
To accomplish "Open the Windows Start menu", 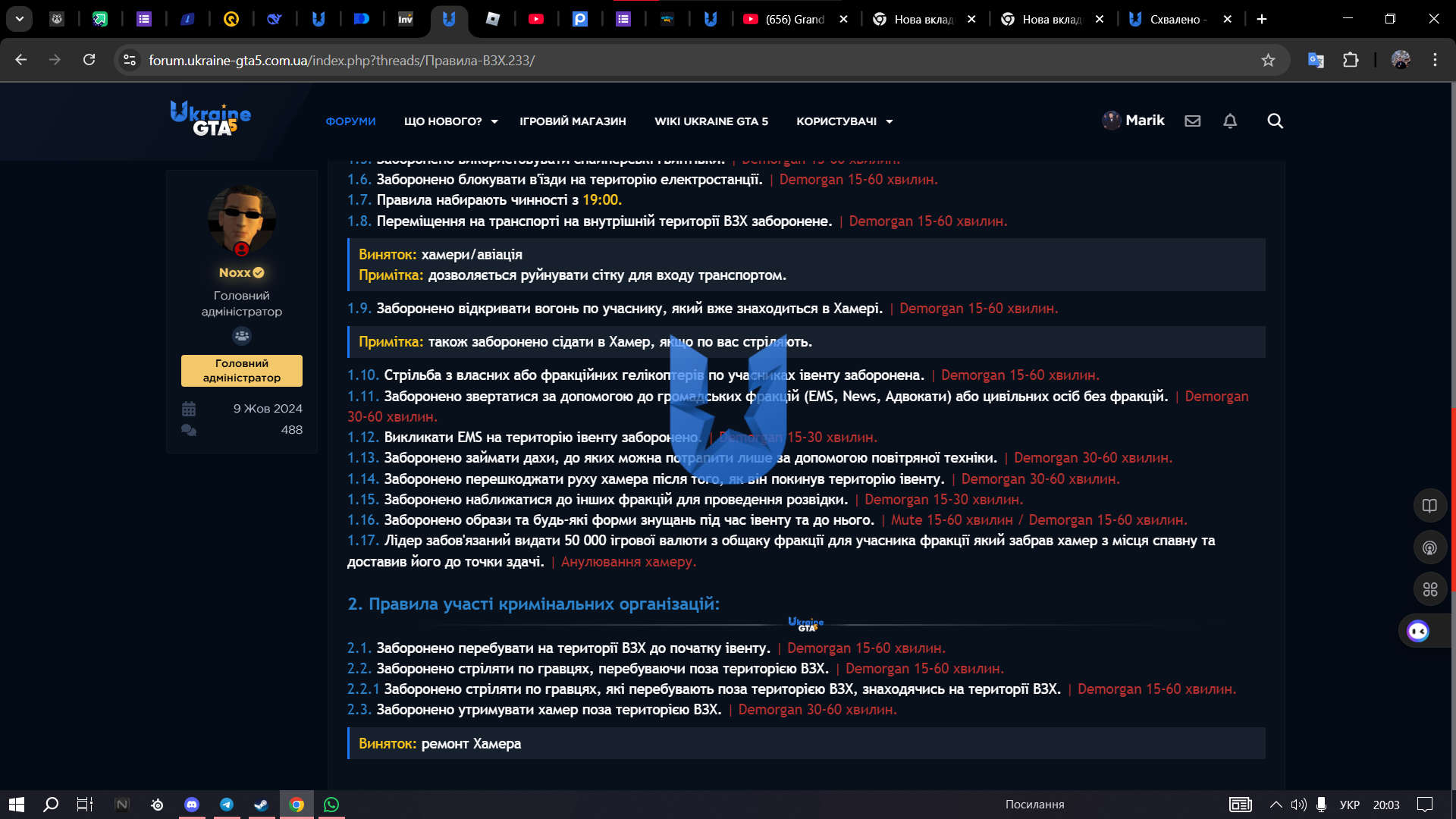I will coord(17,804).
